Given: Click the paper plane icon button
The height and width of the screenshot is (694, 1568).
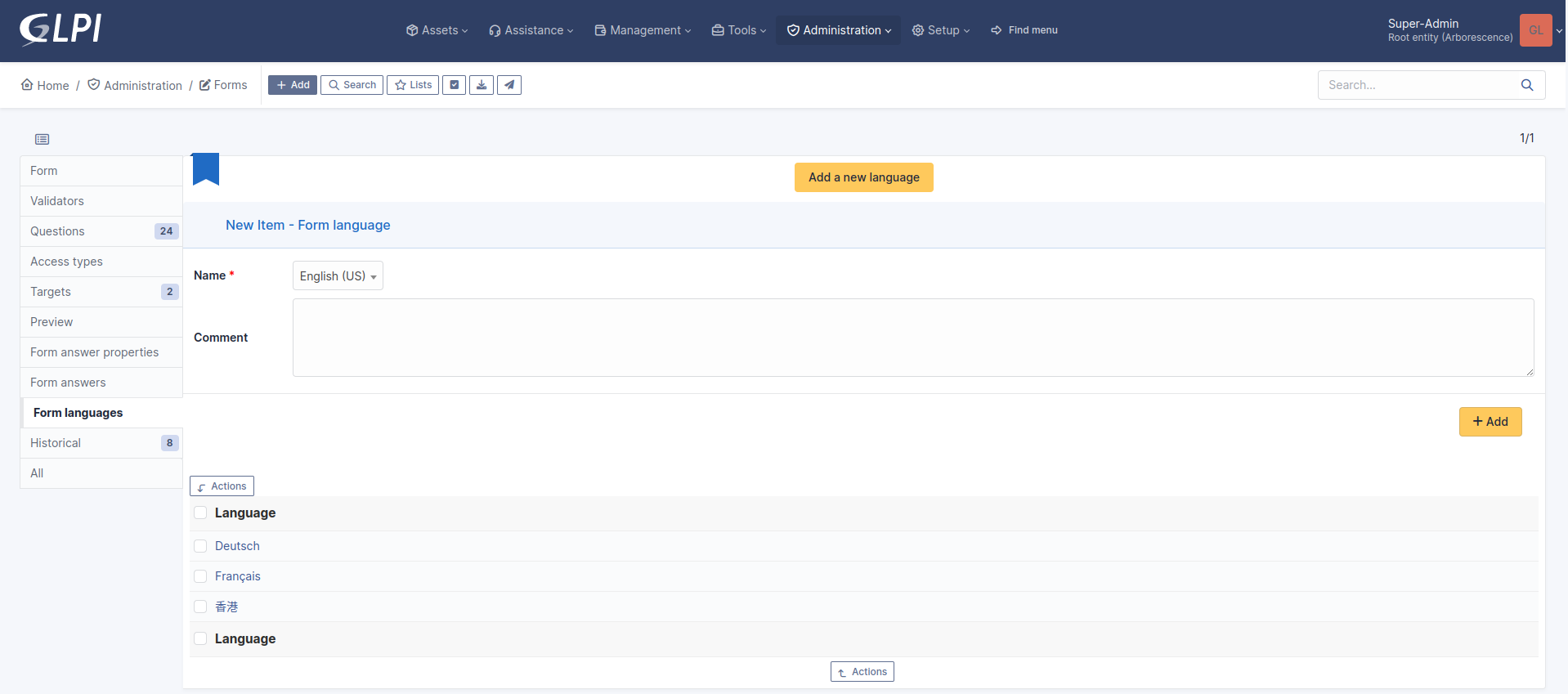Looking at the screenshot, I should [x=509, y=85].
